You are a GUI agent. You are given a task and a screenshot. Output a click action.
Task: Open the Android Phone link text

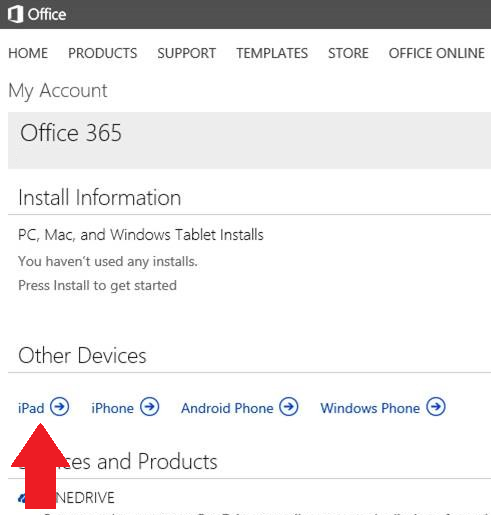[227, 408]
